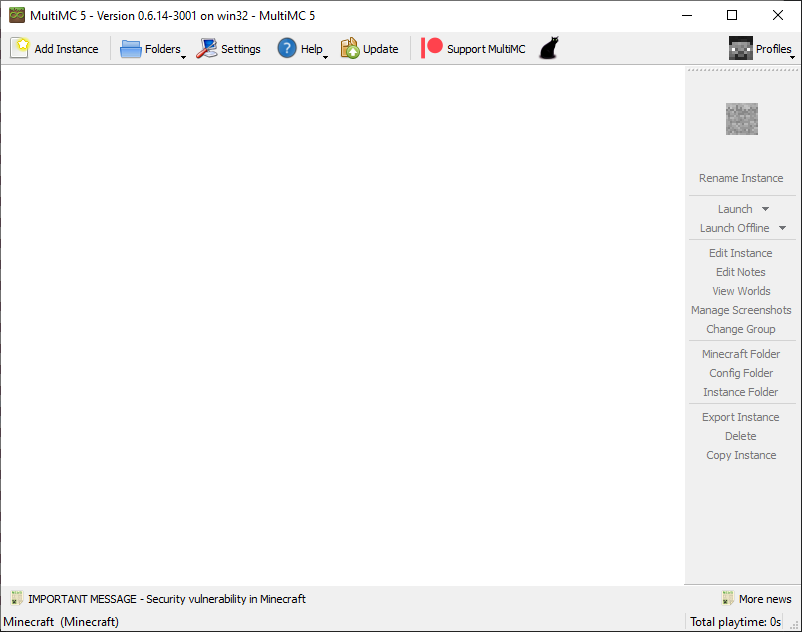Image resolution: width=802 pixels, height=632 pixels.
Task: Open the Launch dropdown arrow
Action: (x=765, y=209)
